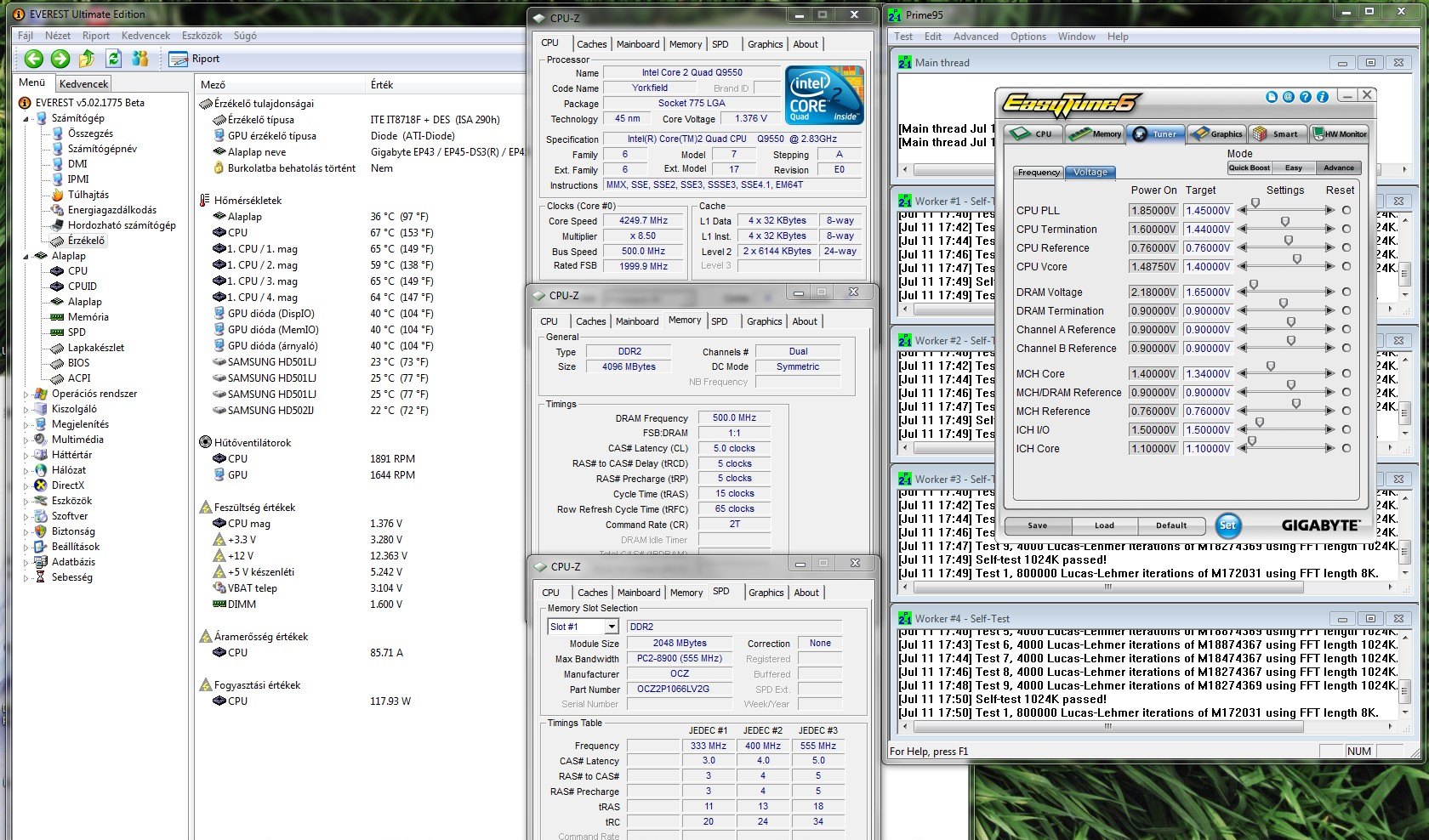1429x840 pixels.
Task: Click the CPU Vcore voltage slider handle
Action: point(1296,259)
